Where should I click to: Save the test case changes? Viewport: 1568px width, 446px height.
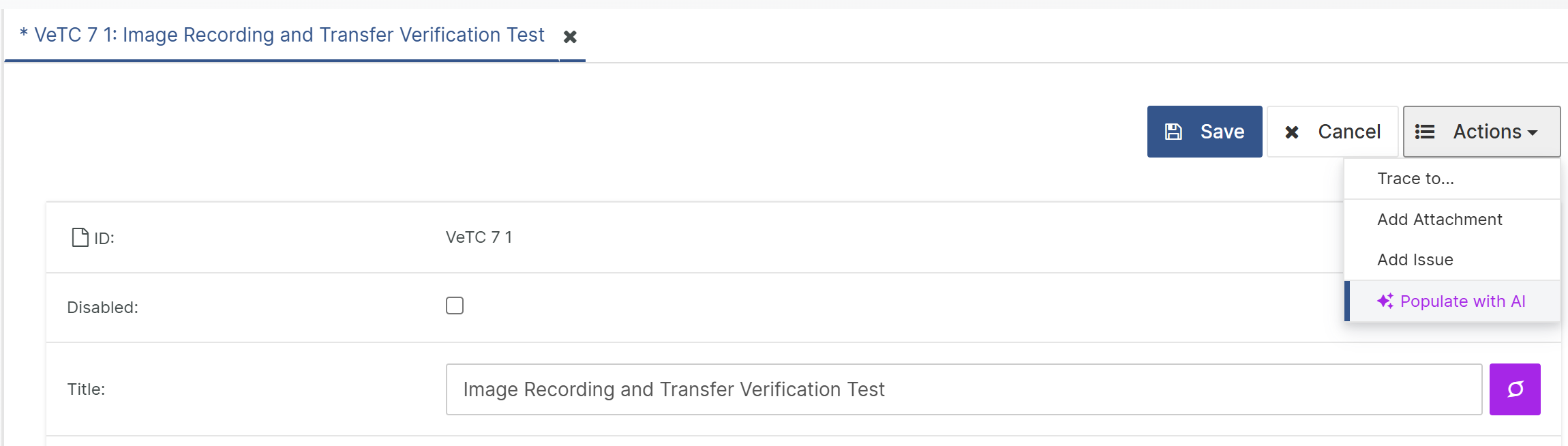1205,132
